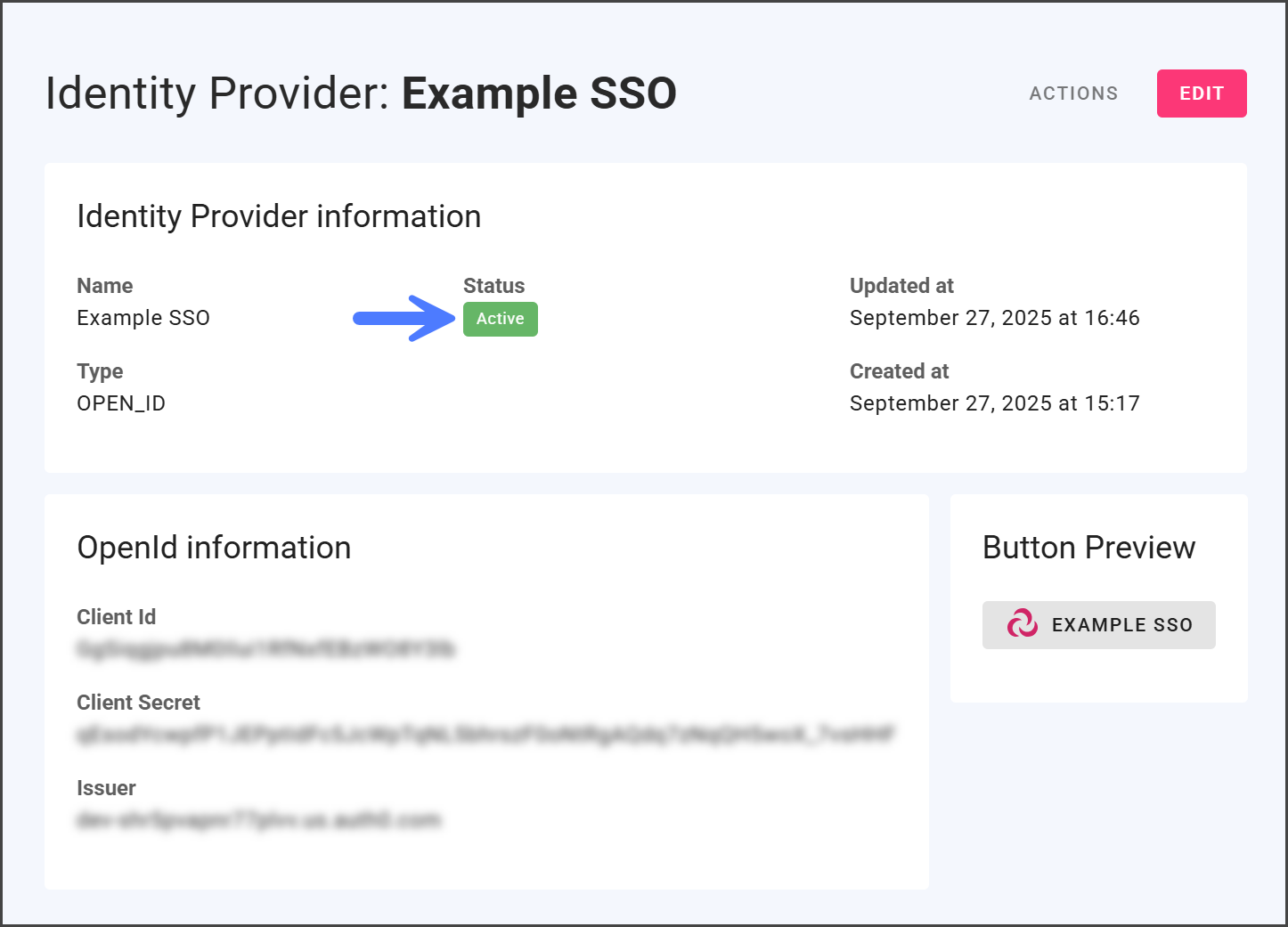Click the Updated at timestamp 16:46
Viewport: 1288px width, 927px height.
[994, 318]
